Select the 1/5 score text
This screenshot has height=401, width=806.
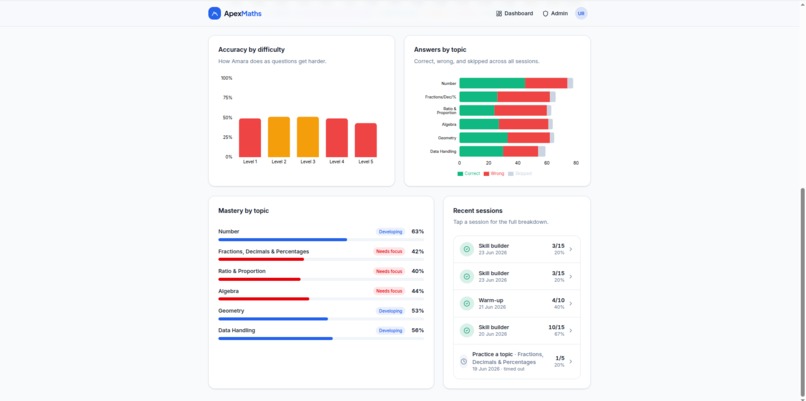(x=560, y=358)
